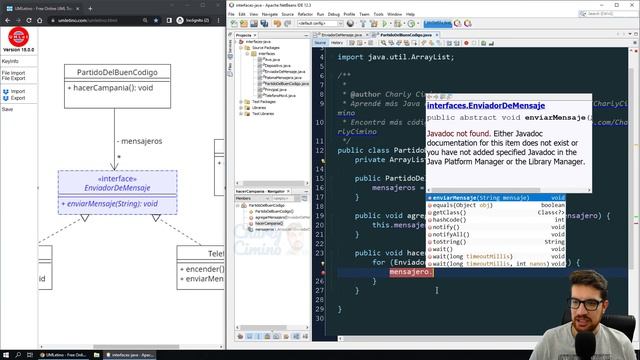Screen dimensions: 640x360
Task: Click the Redo icon in NetBeans toolbar
Action: (x=287, y=24)
